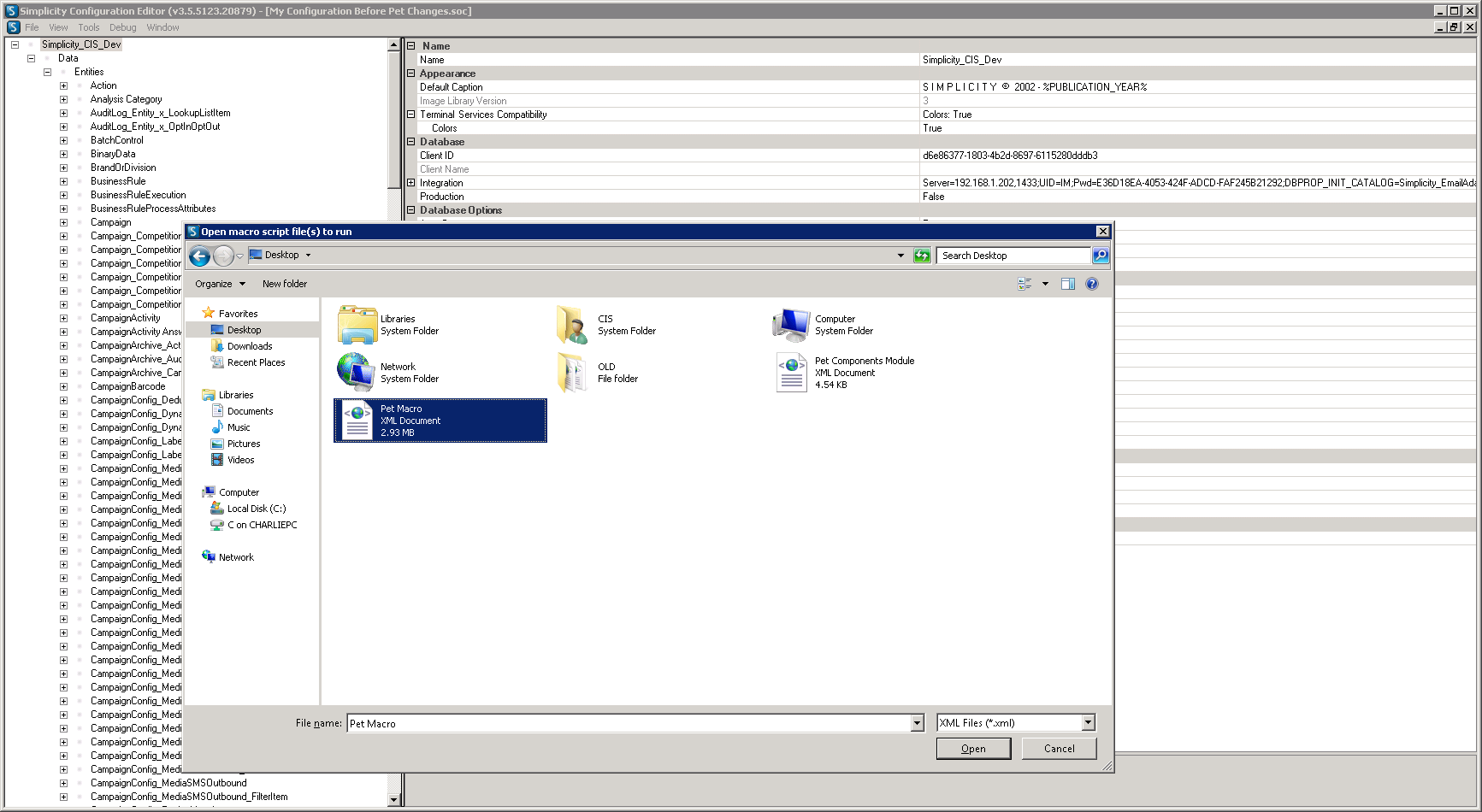The height and width of the screenshot is (812, 1482).
Task: Click the Back arrow in file dialog
Action: 199,256
